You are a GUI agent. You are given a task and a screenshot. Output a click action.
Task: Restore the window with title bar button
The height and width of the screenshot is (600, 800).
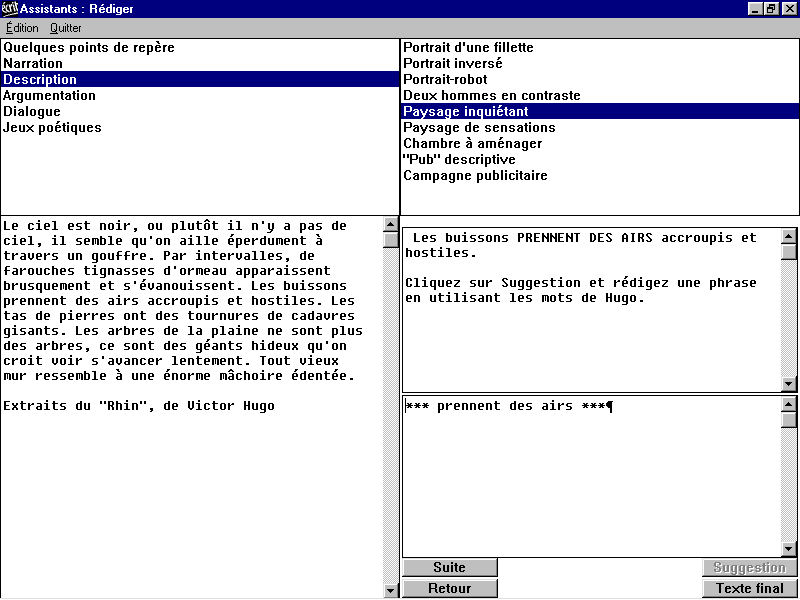coord(771,9)
